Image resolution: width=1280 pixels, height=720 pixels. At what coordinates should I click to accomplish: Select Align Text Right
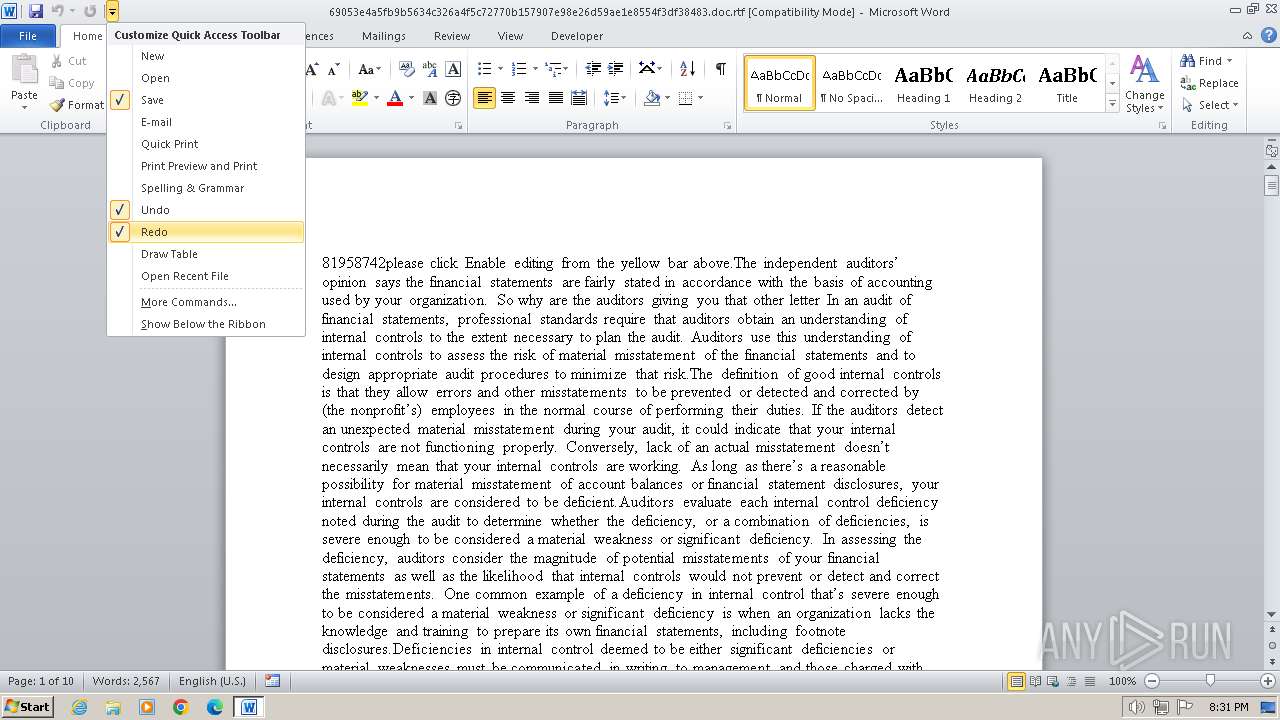click(x=531, y=98)
